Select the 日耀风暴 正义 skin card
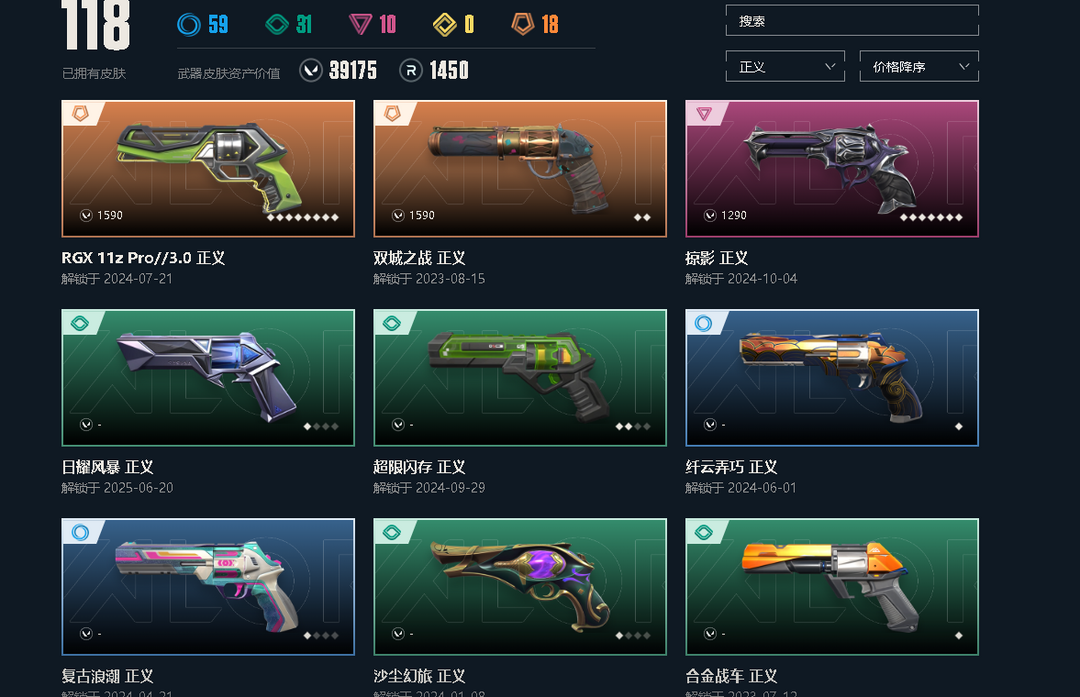 (208, 377)
